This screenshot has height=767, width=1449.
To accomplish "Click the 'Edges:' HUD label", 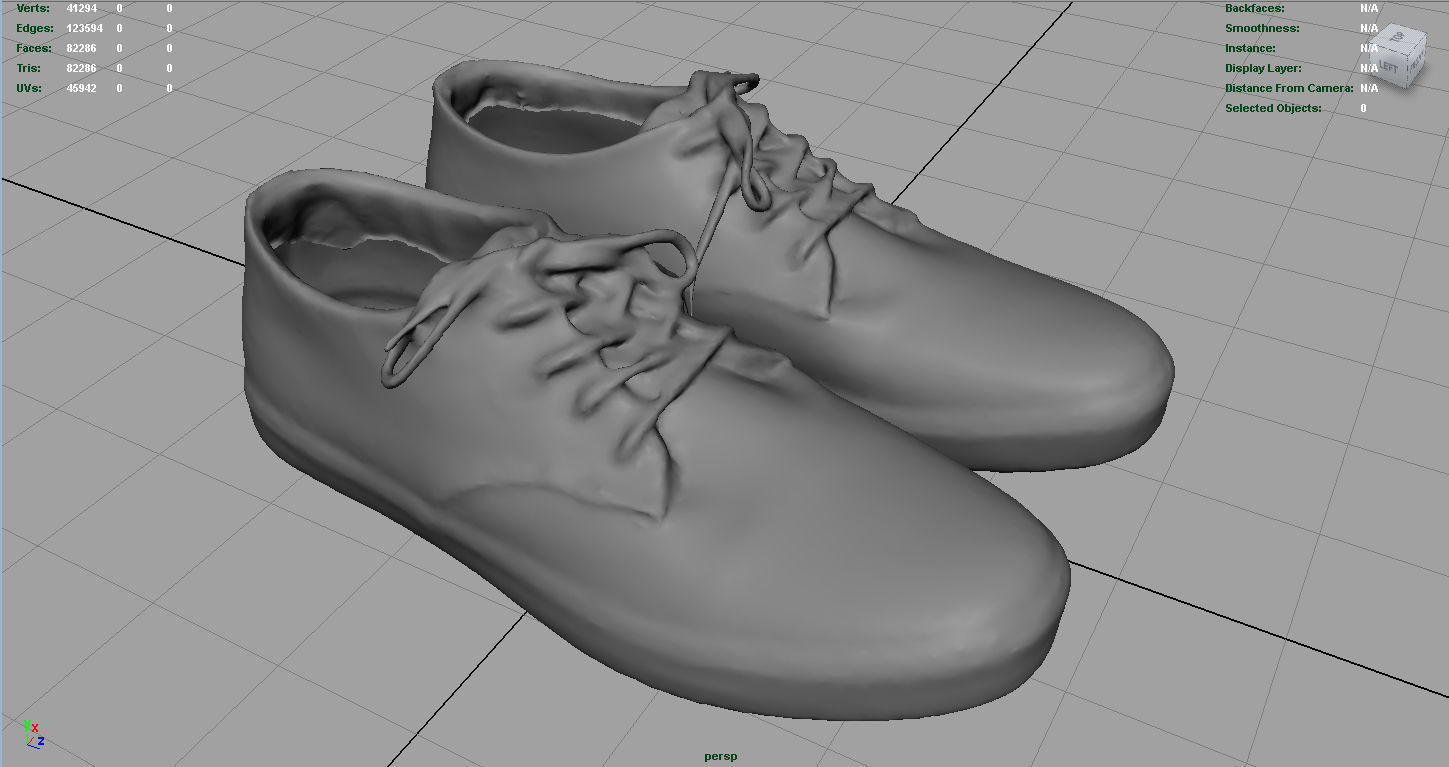I will (35, 28).
